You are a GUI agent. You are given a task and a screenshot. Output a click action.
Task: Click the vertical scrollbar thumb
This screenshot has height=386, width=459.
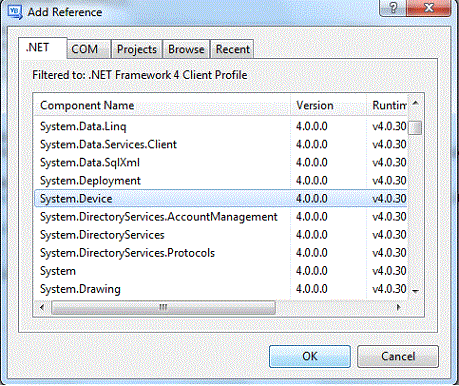415,128
